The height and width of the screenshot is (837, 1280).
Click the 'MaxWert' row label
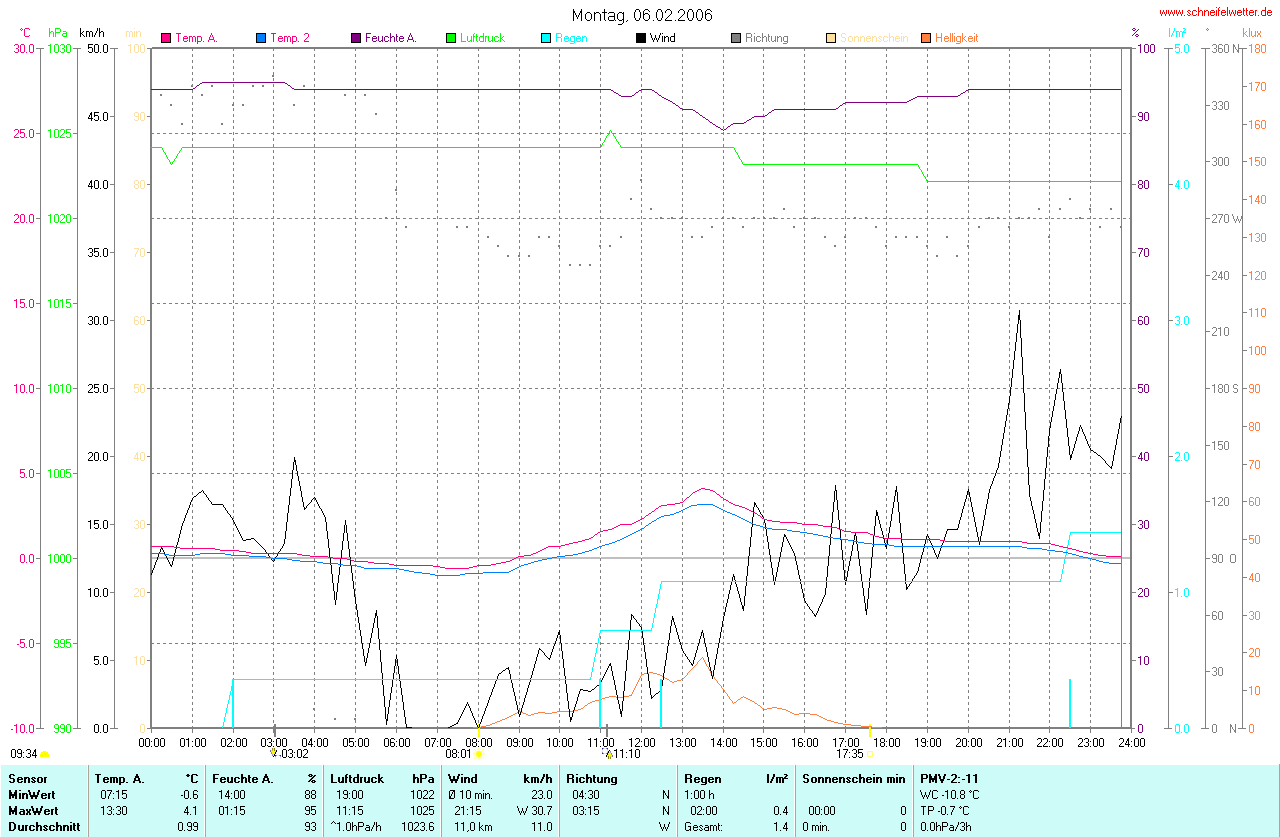pos(31,811)
